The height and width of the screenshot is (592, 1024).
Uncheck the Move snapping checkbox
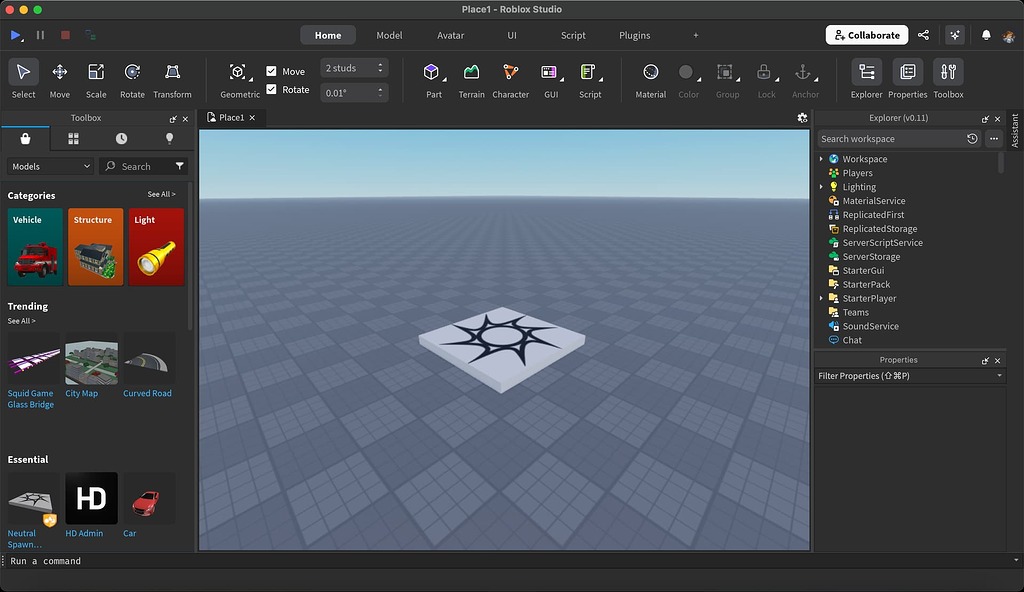click(270, 71)
